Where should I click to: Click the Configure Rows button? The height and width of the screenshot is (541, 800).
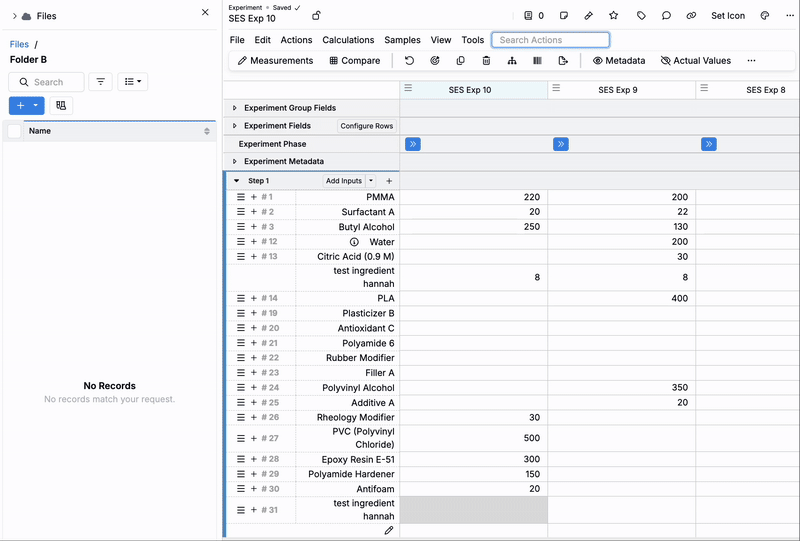366,126
